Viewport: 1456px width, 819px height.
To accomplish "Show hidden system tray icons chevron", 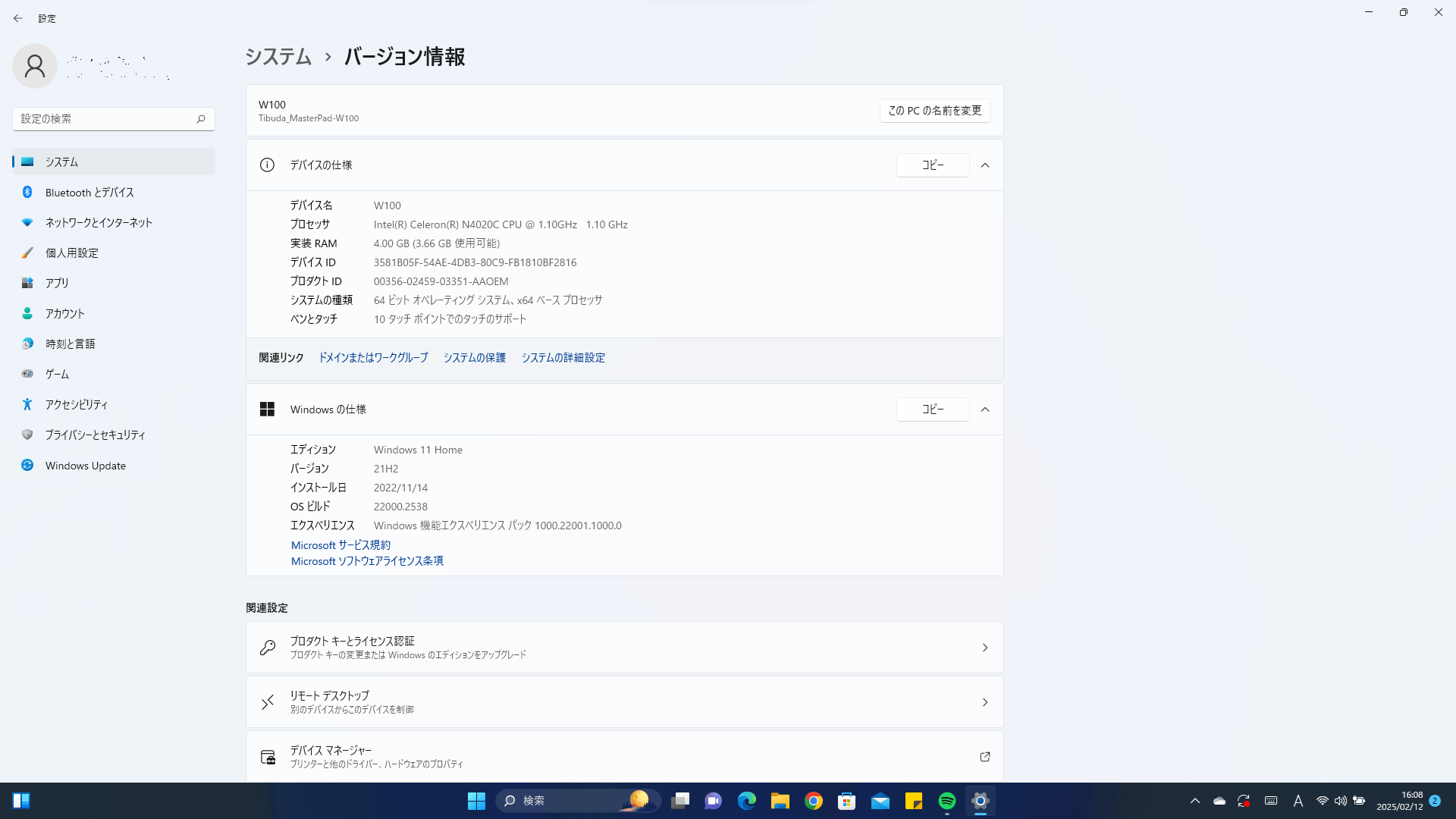I will point(1195,801).
